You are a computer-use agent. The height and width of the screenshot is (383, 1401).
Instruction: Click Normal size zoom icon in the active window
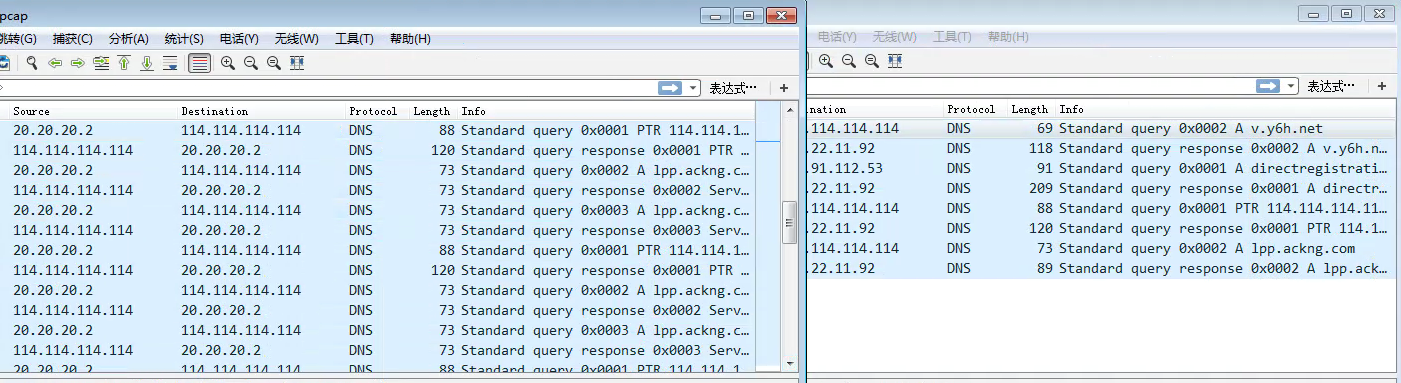coord(274,63)
